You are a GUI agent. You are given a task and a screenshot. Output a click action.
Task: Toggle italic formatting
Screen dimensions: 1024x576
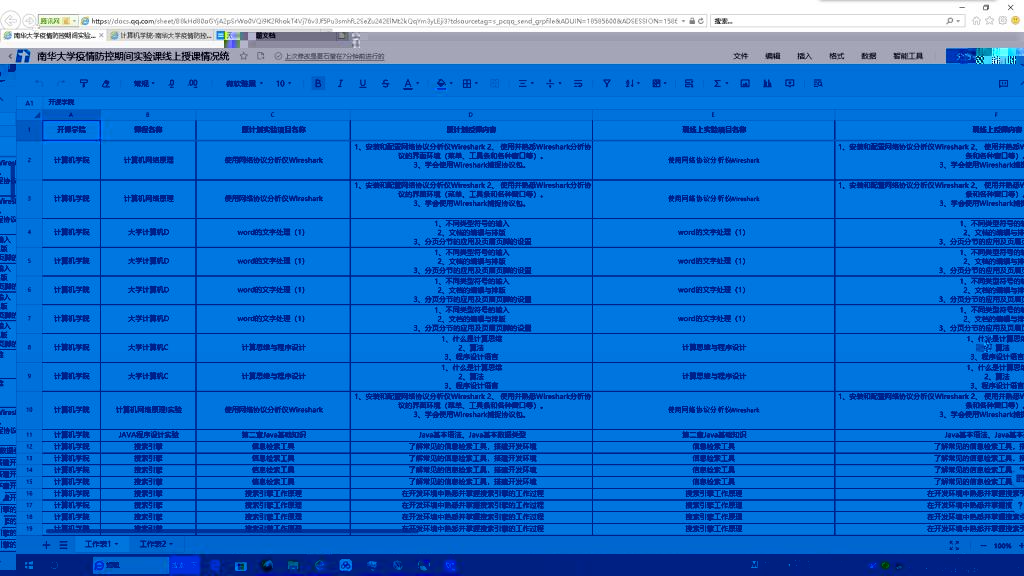[x=340, y=84]
